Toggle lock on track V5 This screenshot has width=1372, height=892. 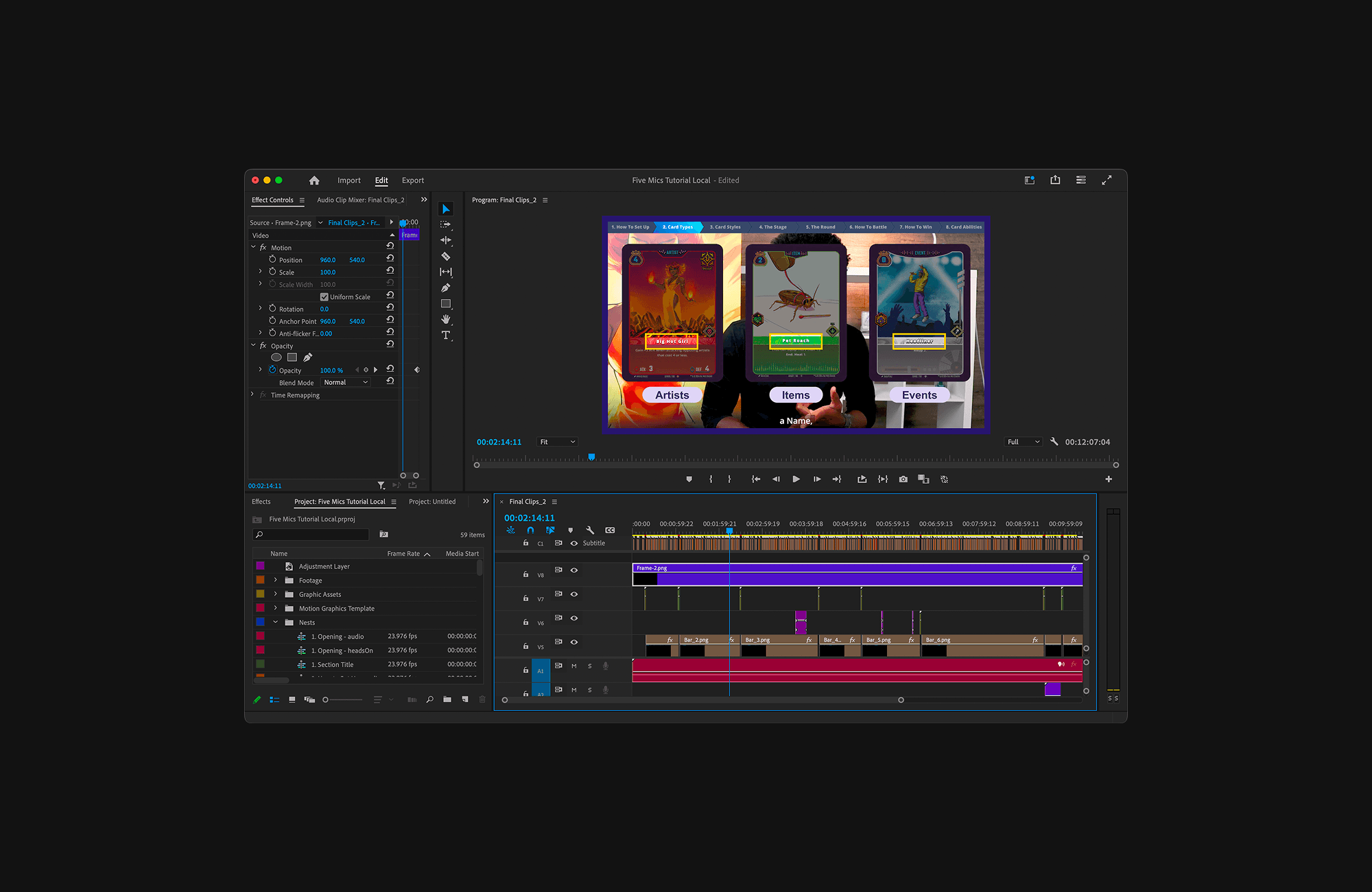(x=526, y=646)
